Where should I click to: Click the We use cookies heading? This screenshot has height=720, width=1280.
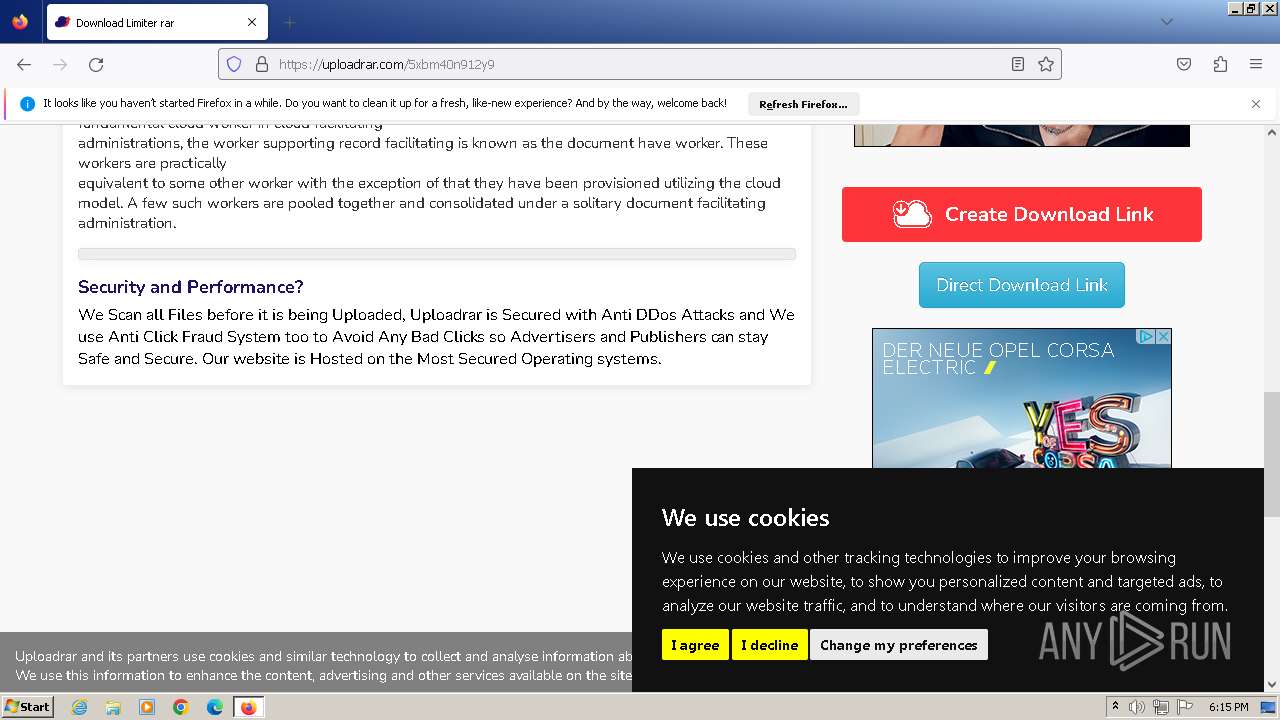pyautogui.click(x=746, y=518)
